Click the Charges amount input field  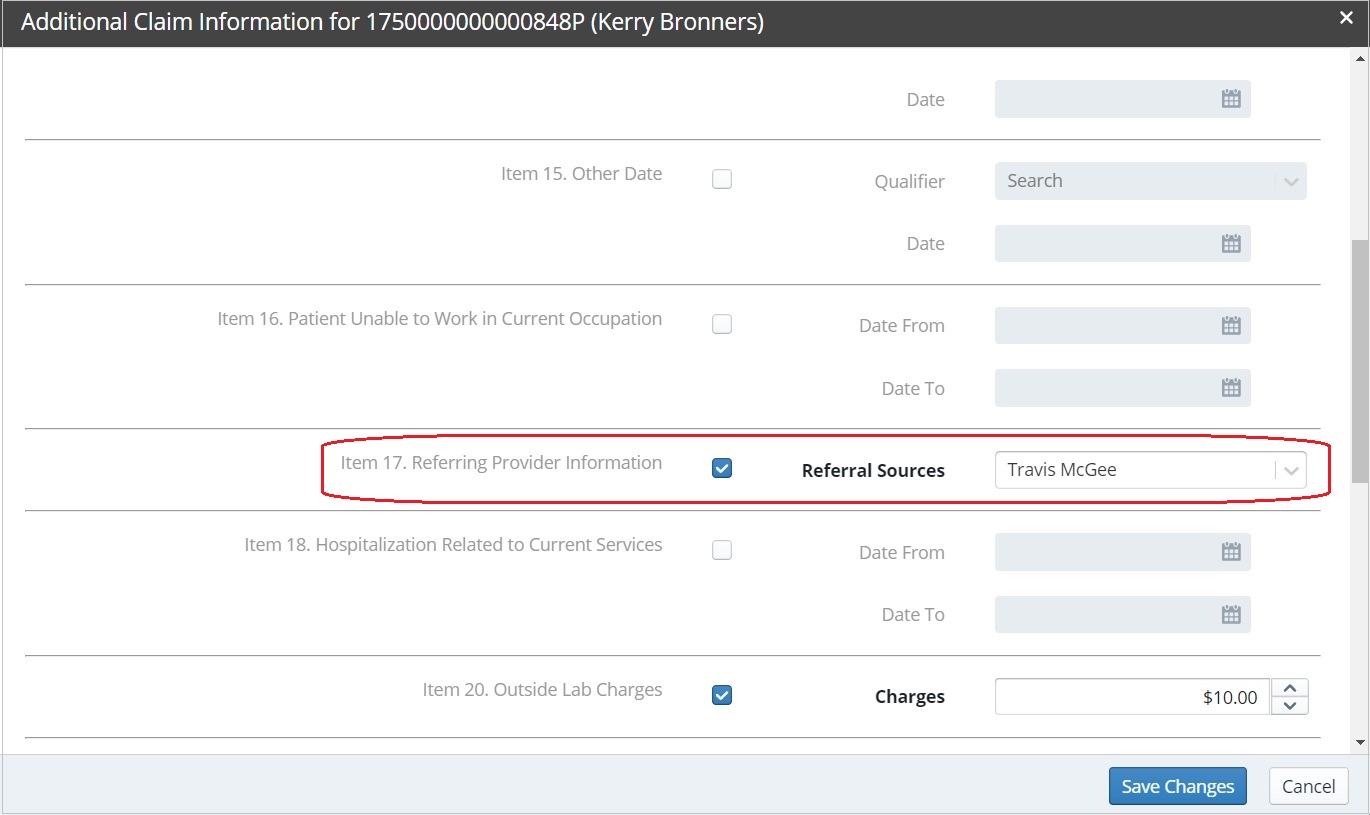[1132, 697]
